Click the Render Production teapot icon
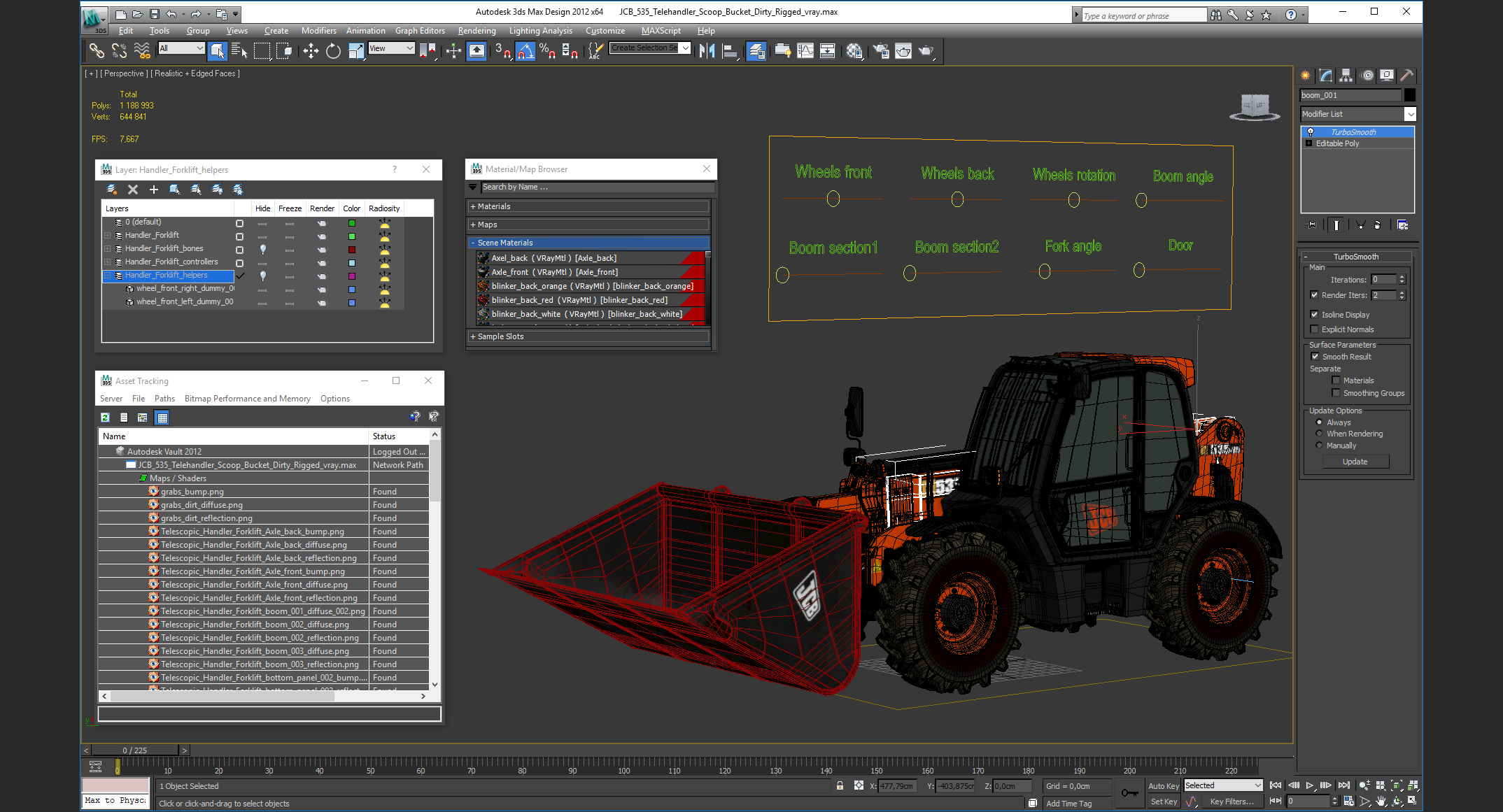 [x=926, y=50]
